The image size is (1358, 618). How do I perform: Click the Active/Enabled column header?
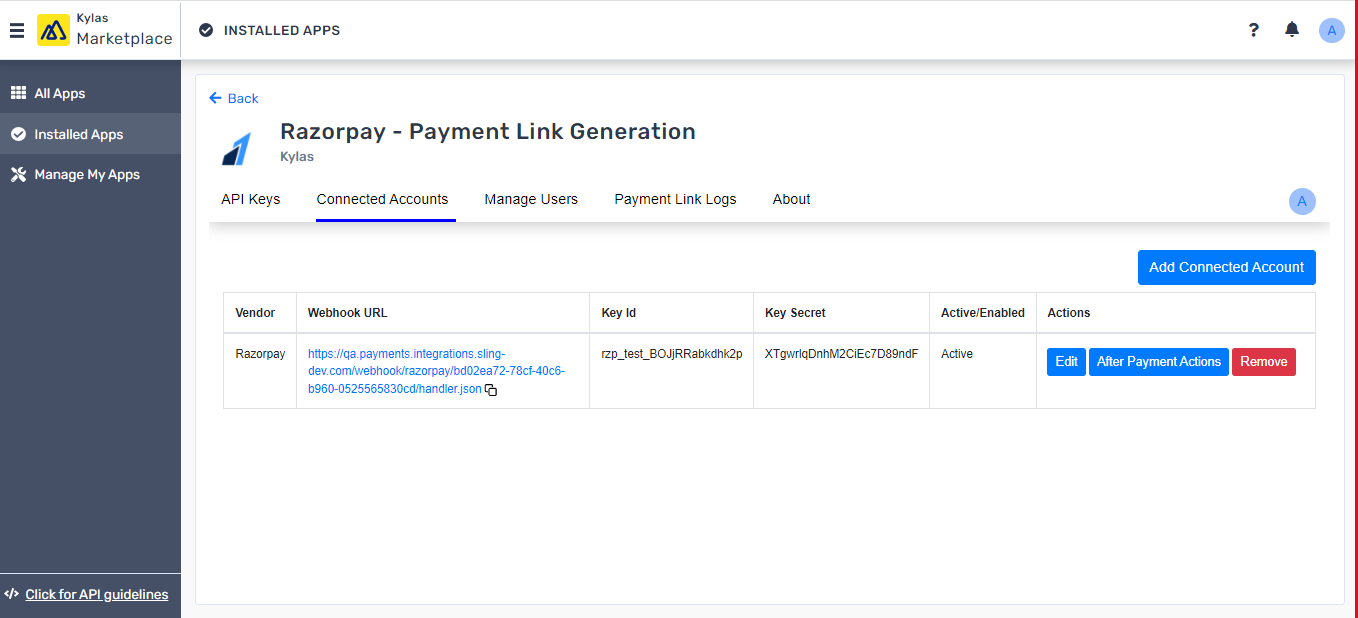tap(983, 313)
